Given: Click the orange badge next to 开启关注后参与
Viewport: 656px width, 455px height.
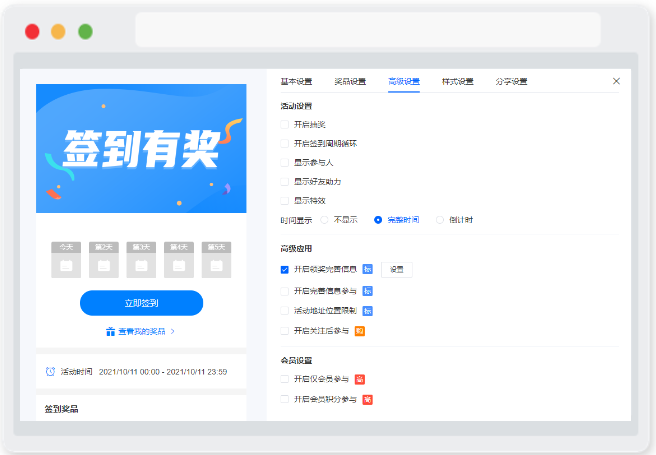Looking at the screenshot, I should (x=360, y=331).
